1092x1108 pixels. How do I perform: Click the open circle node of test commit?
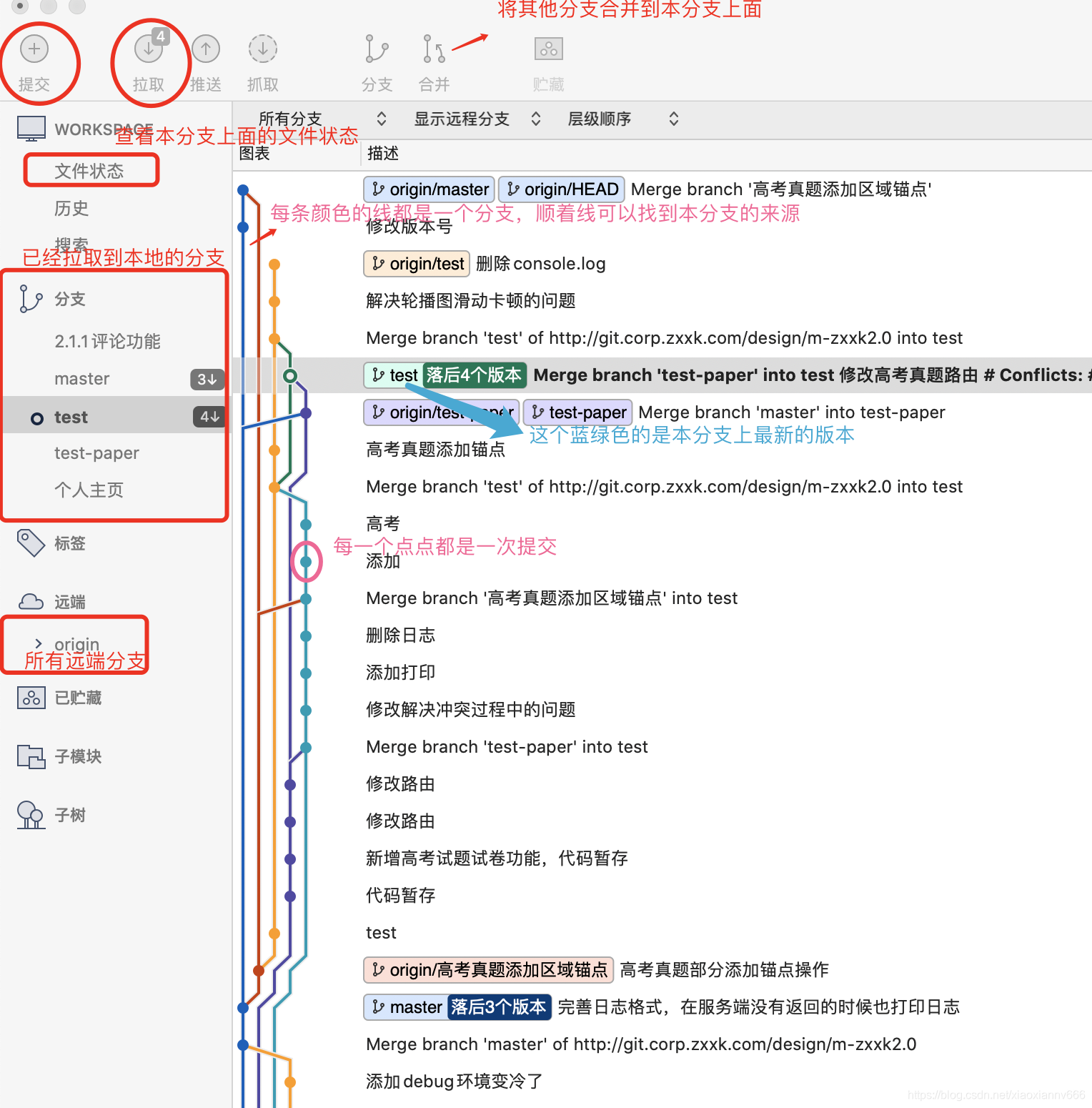point(290,375)
